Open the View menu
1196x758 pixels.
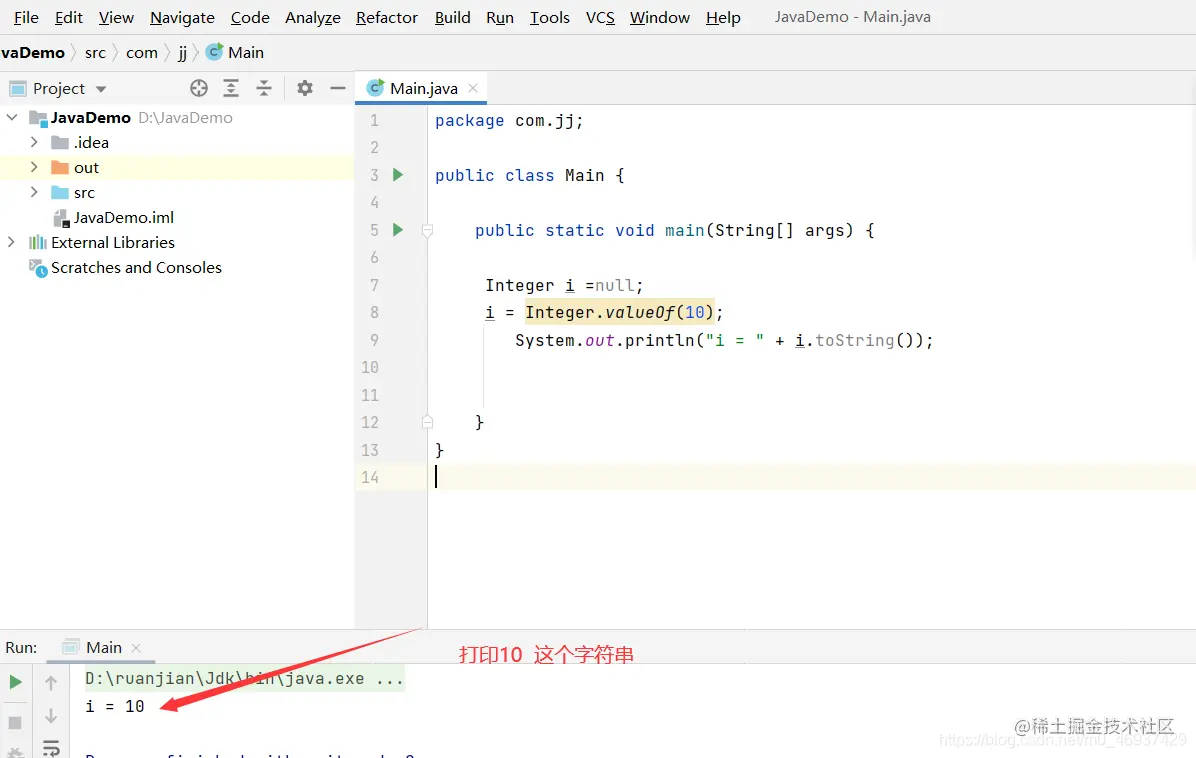pos(116,18)
